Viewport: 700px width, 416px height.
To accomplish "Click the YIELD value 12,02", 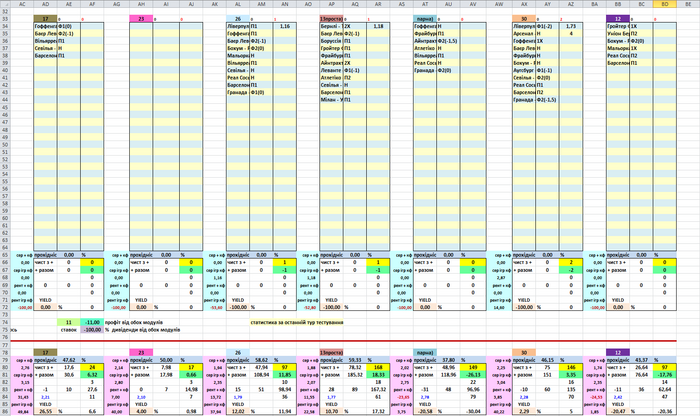I will click(238, 411).
